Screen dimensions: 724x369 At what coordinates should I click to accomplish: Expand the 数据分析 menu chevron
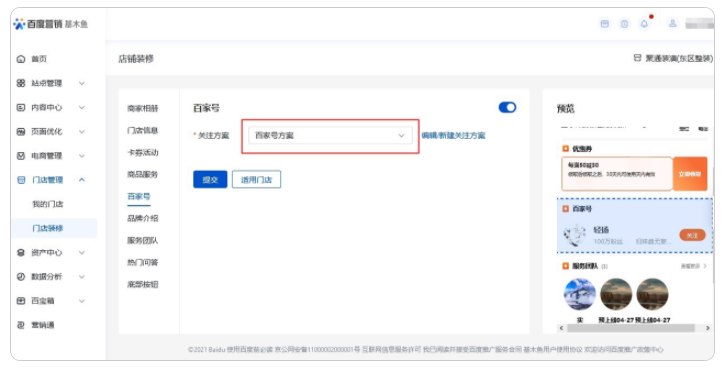[82, 277]
